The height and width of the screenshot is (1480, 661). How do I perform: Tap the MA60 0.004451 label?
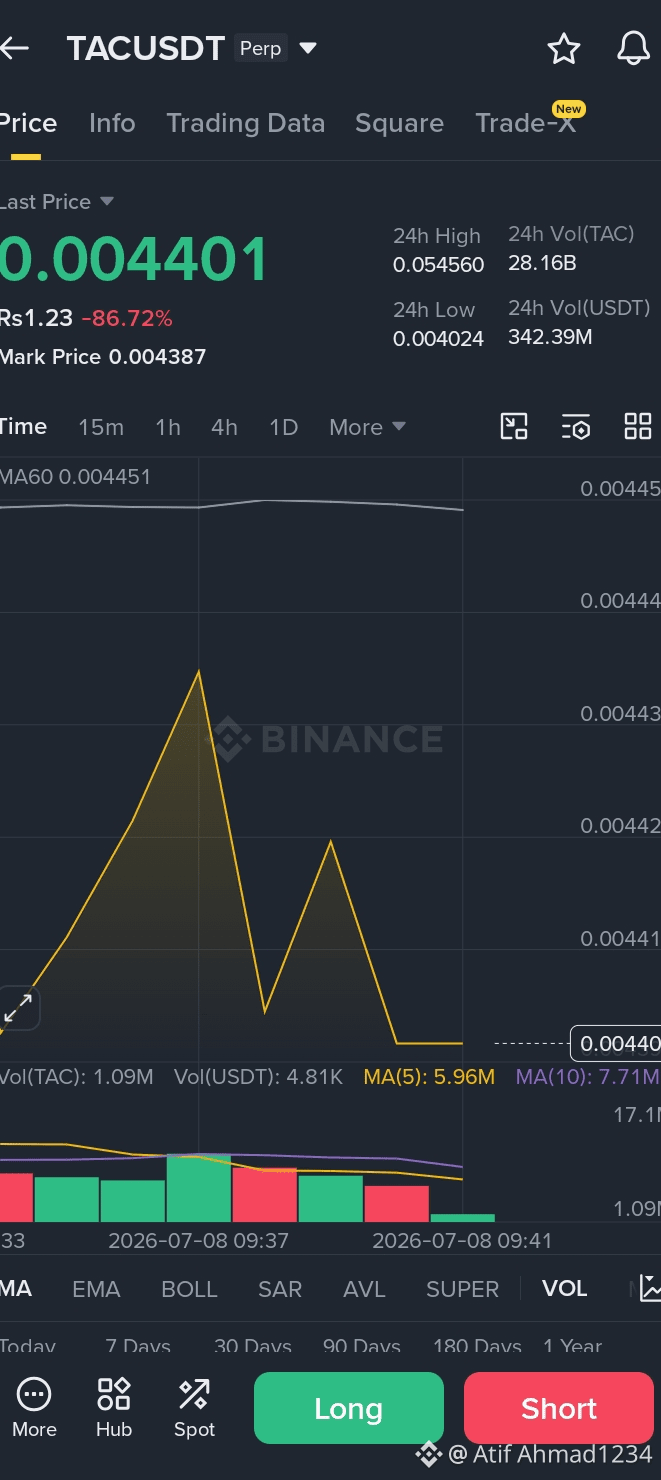[75, 477]
